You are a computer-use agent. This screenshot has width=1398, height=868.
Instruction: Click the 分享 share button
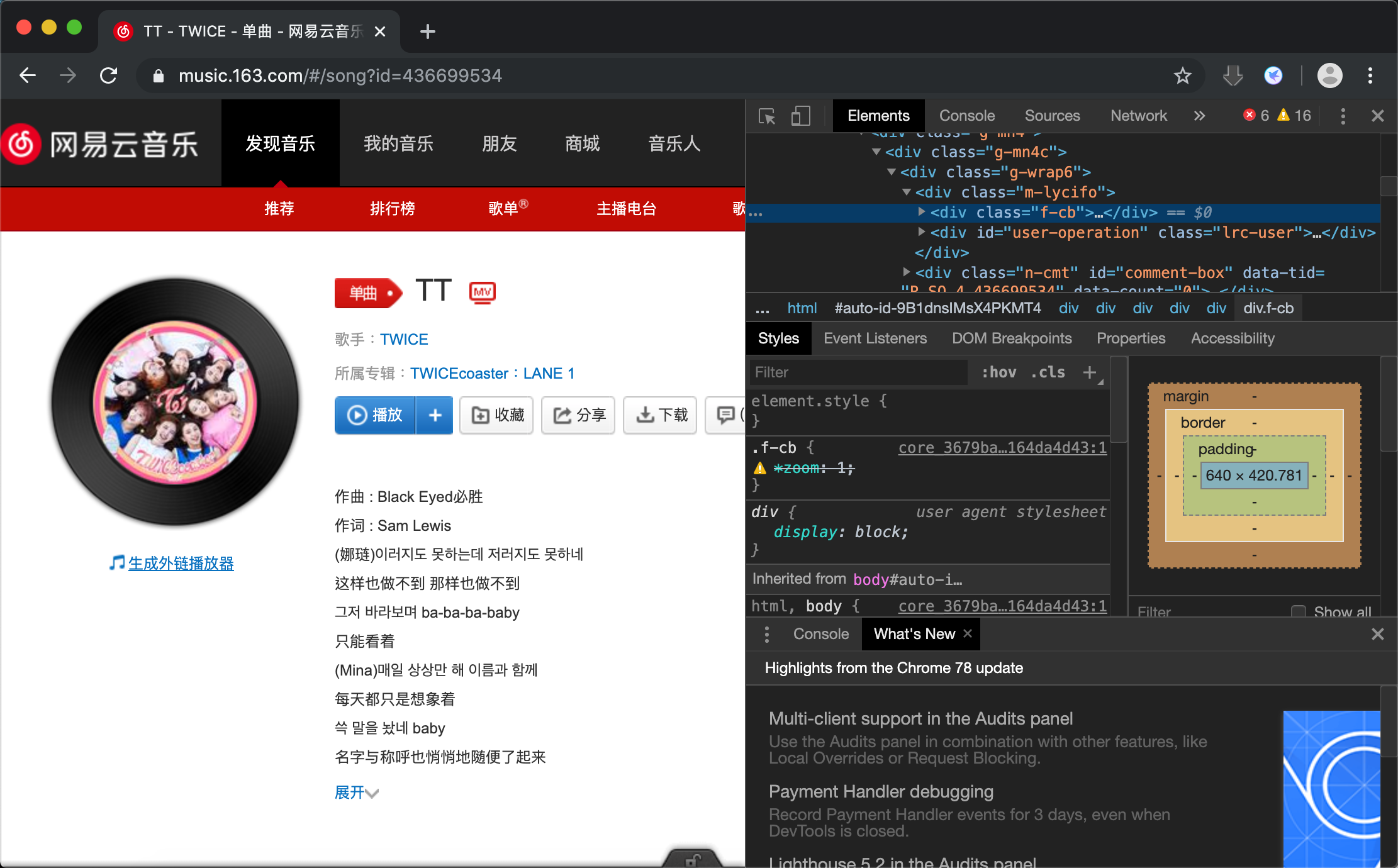[x=578, y=415]
